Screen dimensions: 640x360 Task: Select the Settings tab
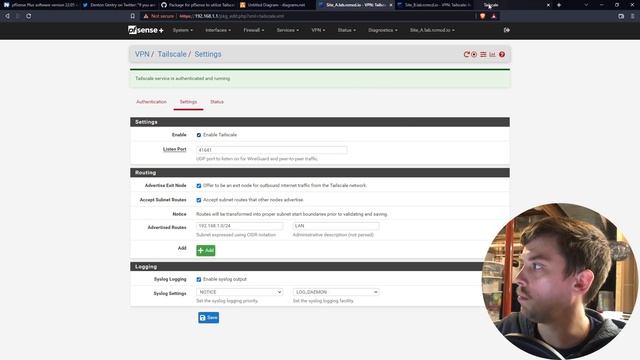(x=188, y=102)
